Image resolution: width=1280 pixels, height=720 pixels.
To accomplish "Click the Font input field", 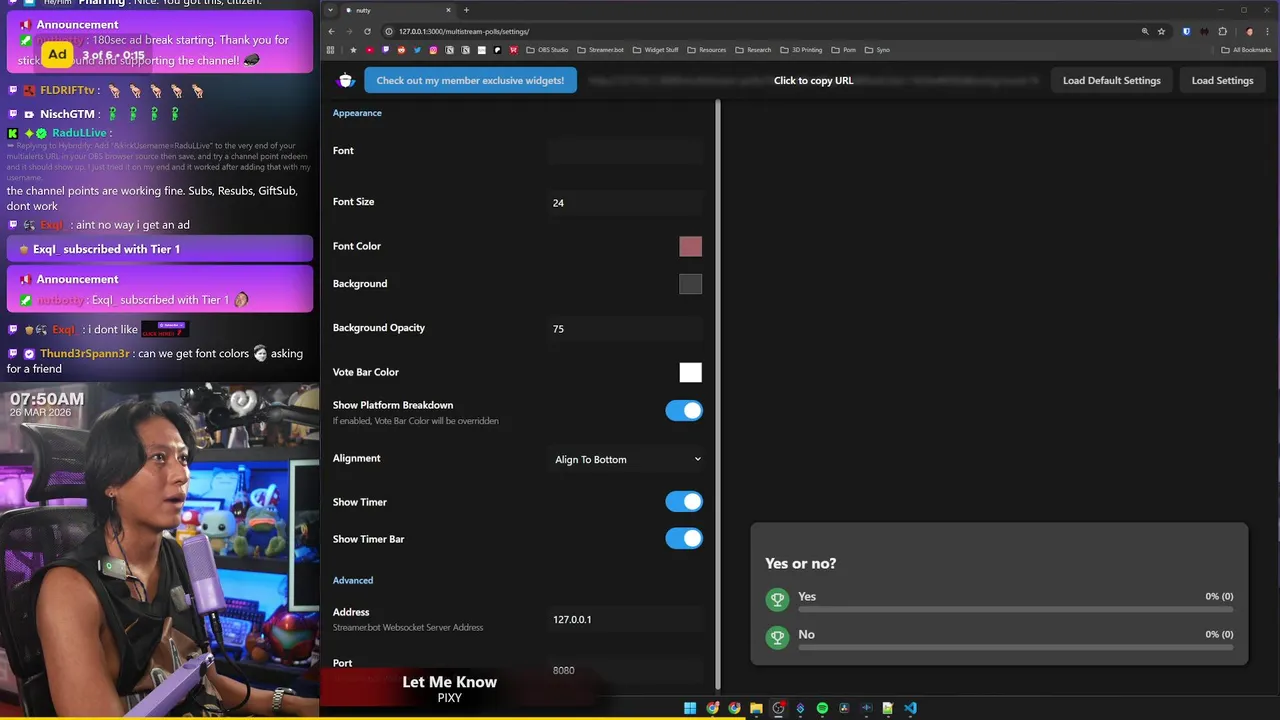I will click(x=625, y=151).
